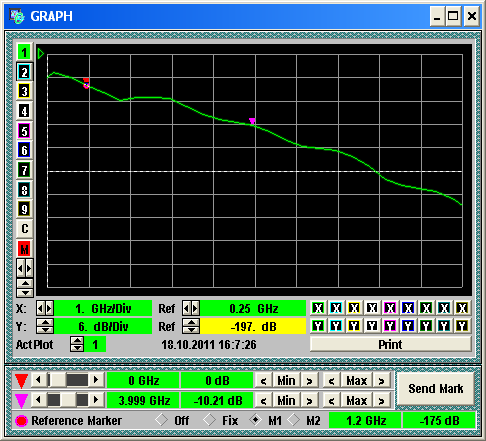
Task: Click Min button in red marker row
Action: [x=286, y=381]
